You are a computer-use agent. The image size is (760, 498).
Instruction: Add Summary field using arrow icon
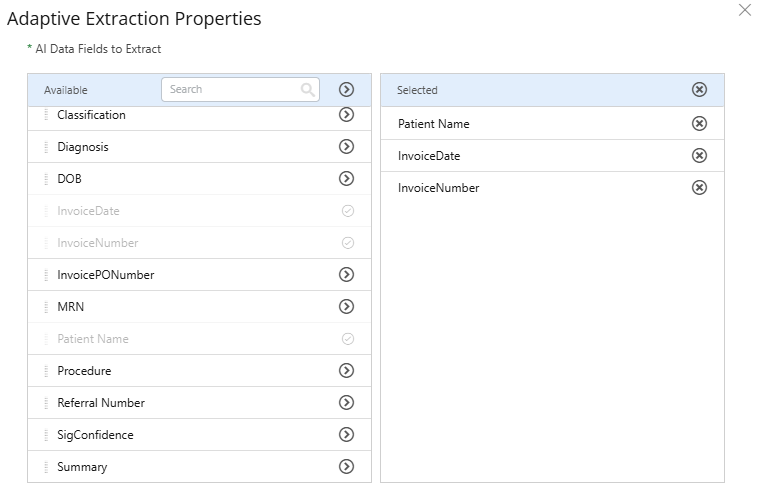(x=347, y=467)
